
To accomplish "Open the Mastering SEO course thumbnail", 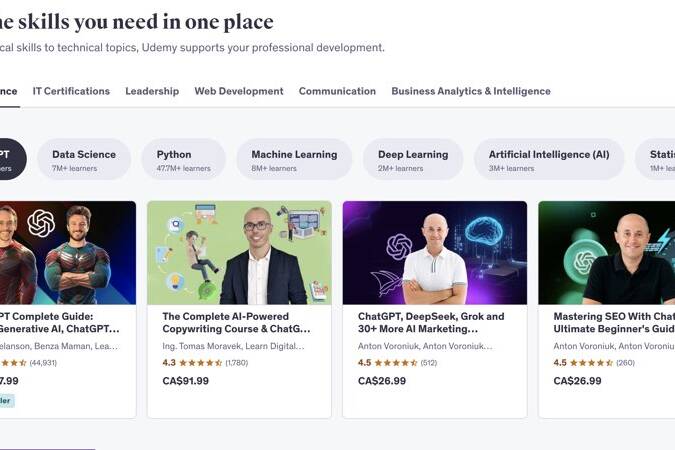I will pos(607,253).
